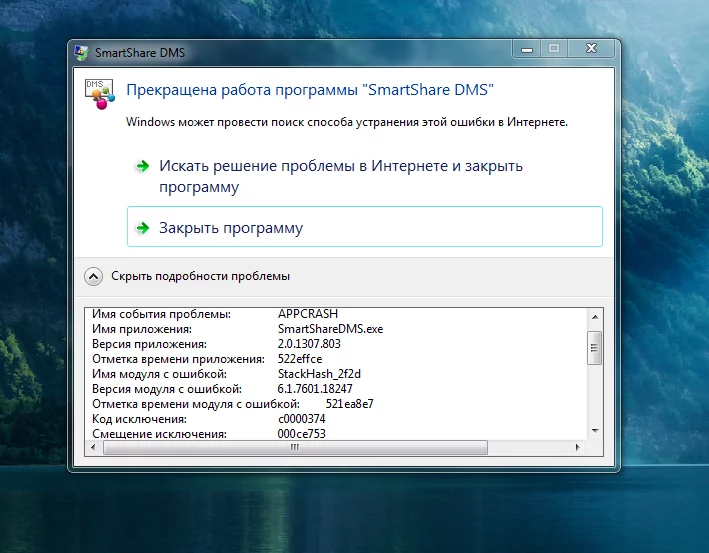Click SmartShareDMS.exe application name

click(330, 329)
